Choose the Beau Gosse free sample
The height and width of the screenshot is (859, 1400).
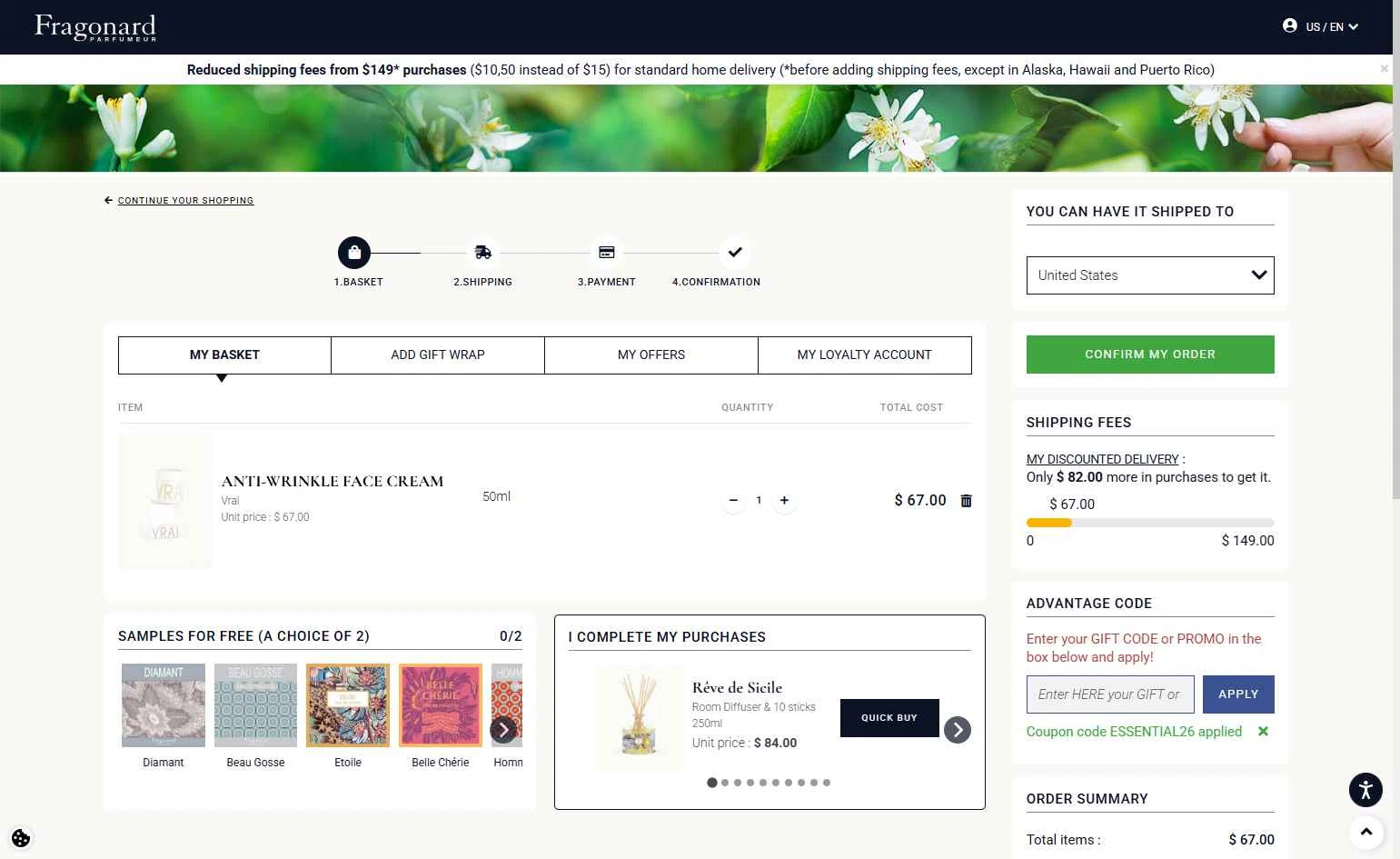(x=255, y=705)
